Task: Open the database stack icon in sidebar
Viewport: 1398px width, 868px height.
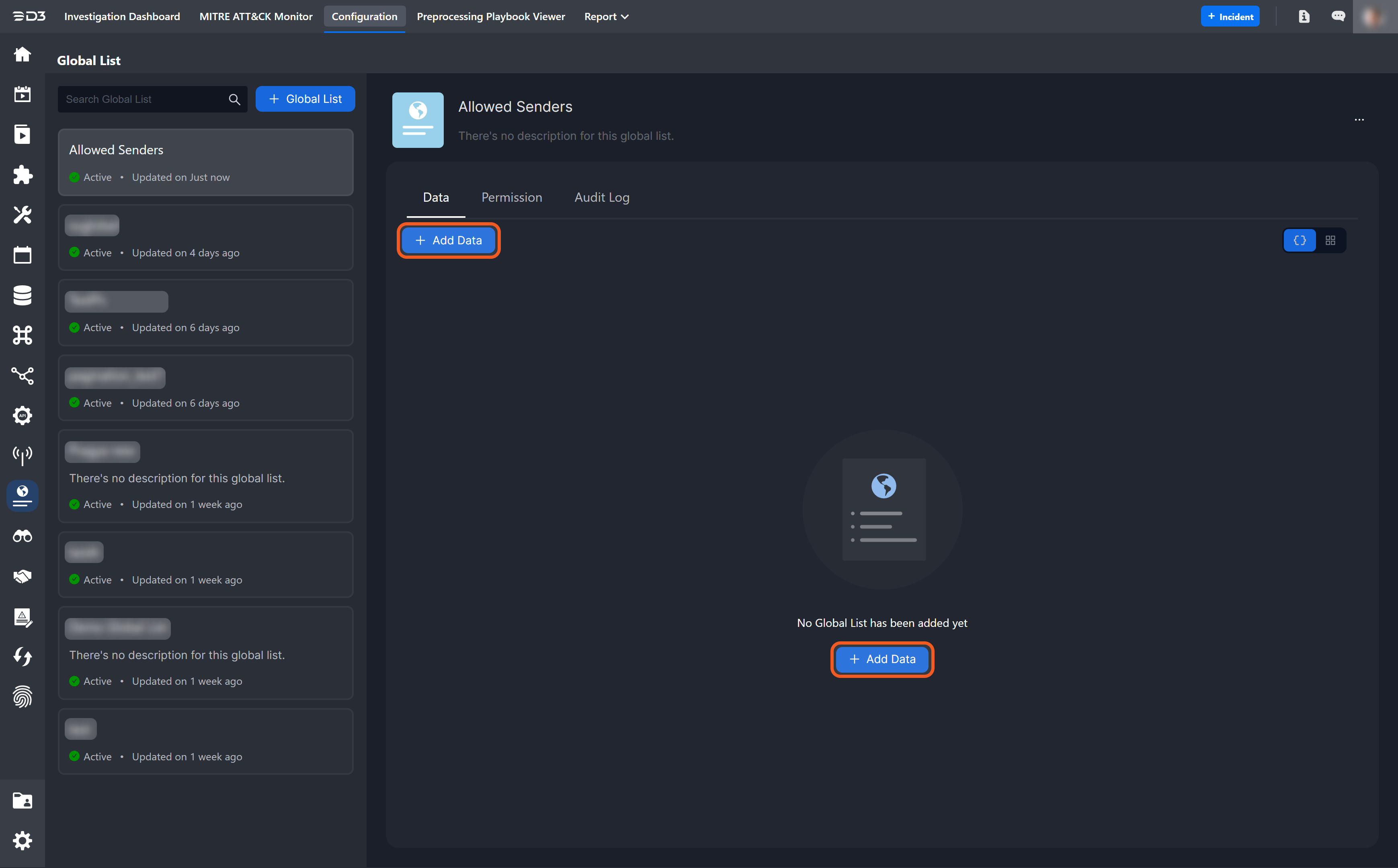Action: 23,295
